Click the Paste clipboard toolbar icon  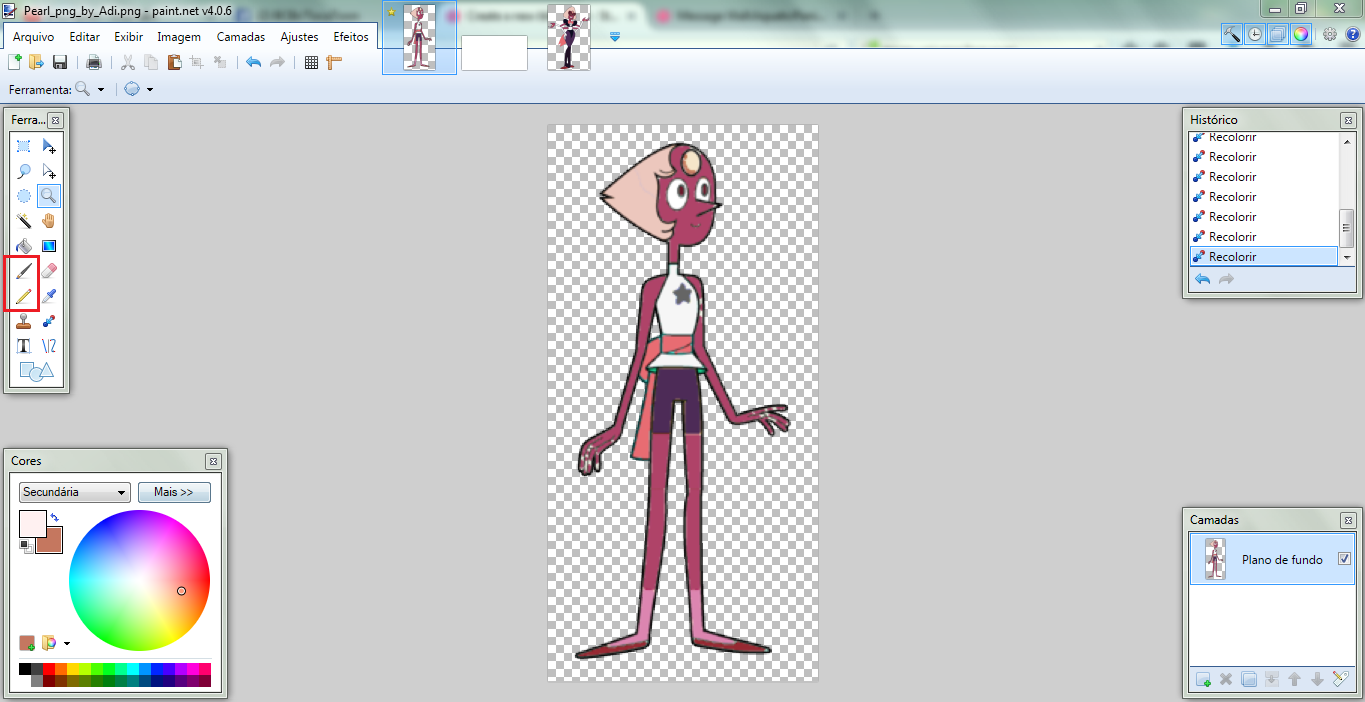[x=174, y=63]
